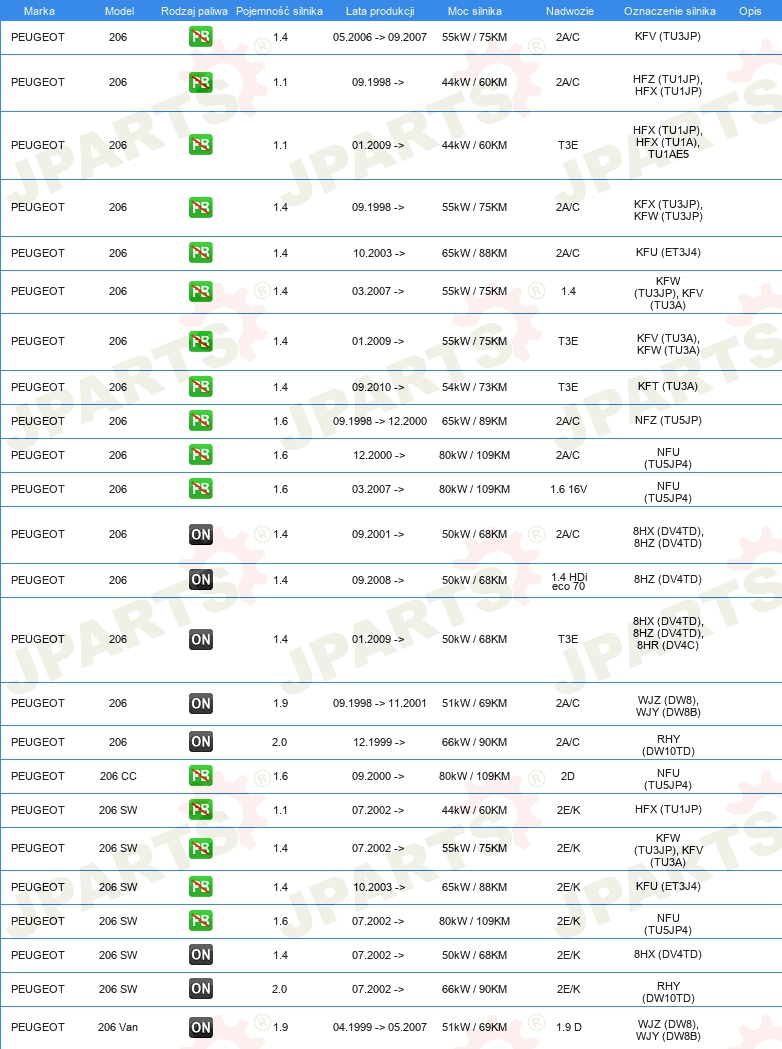The height and width of the screenshot is (1049, 782).
Task: Click the '09.1998 -> 12.2000' production years cell
Action: pos(379,421)
